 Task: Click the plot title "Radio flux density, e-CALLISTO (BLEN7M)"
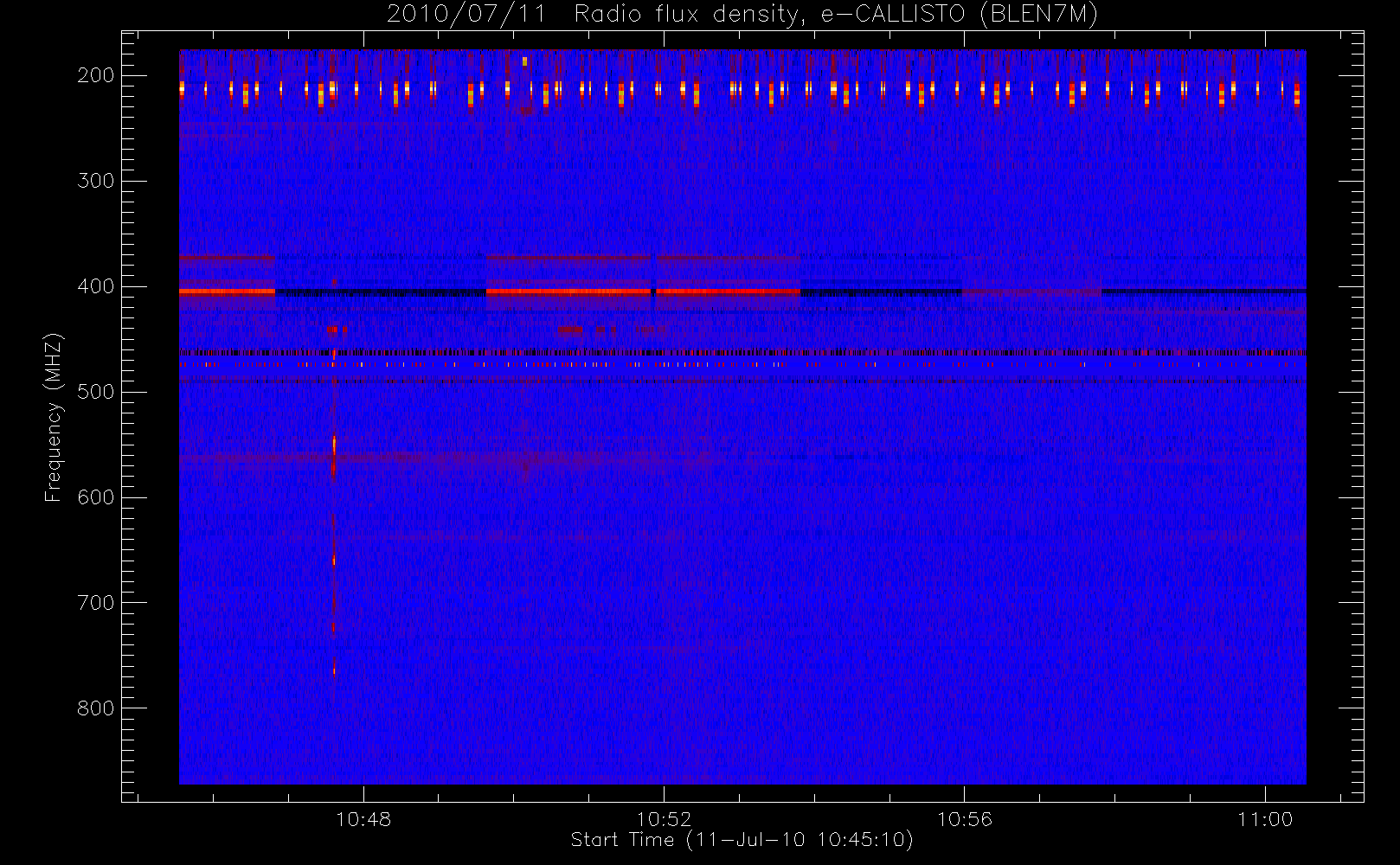[836, 15]
